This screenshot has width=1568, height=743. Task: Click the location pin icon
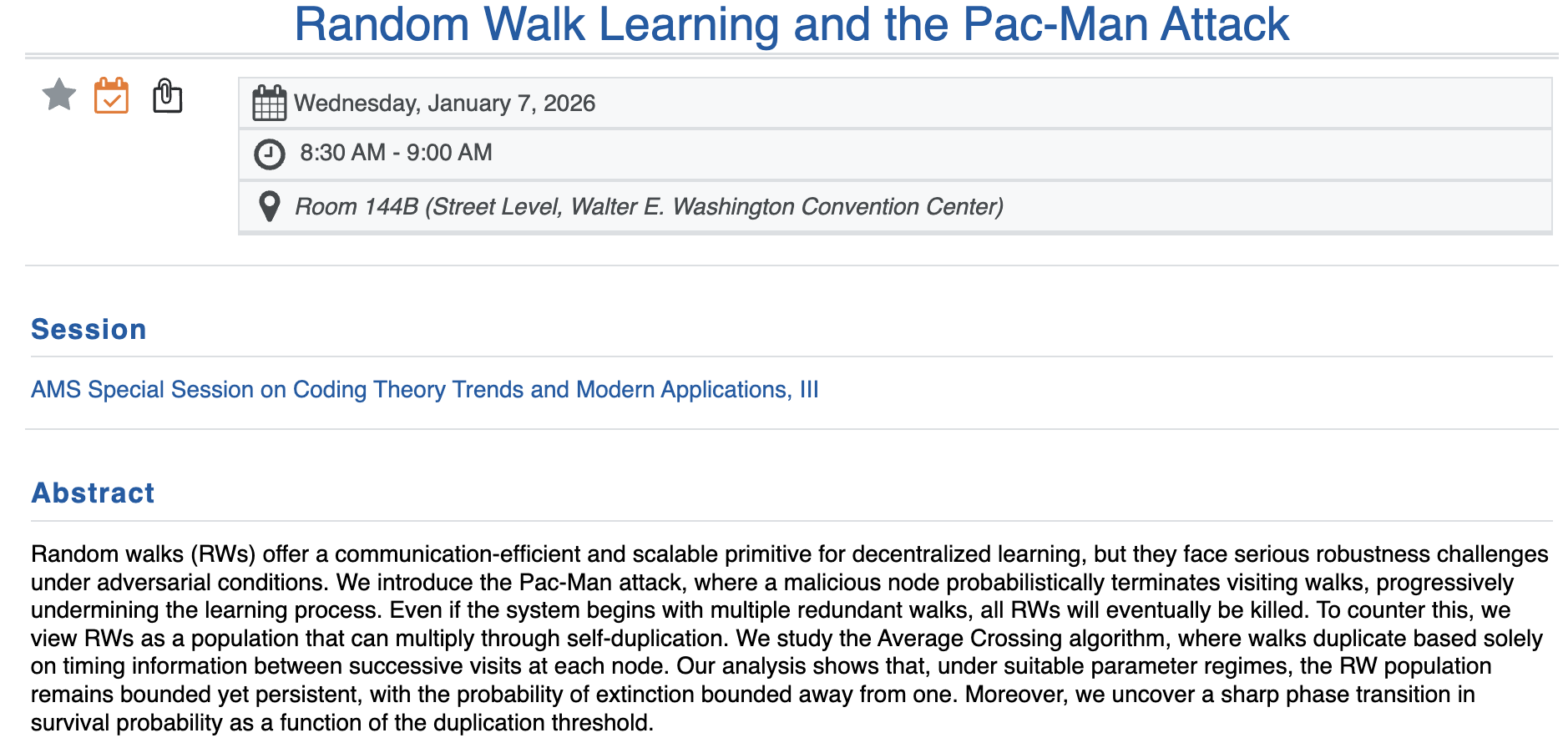[x=269, y=206]
